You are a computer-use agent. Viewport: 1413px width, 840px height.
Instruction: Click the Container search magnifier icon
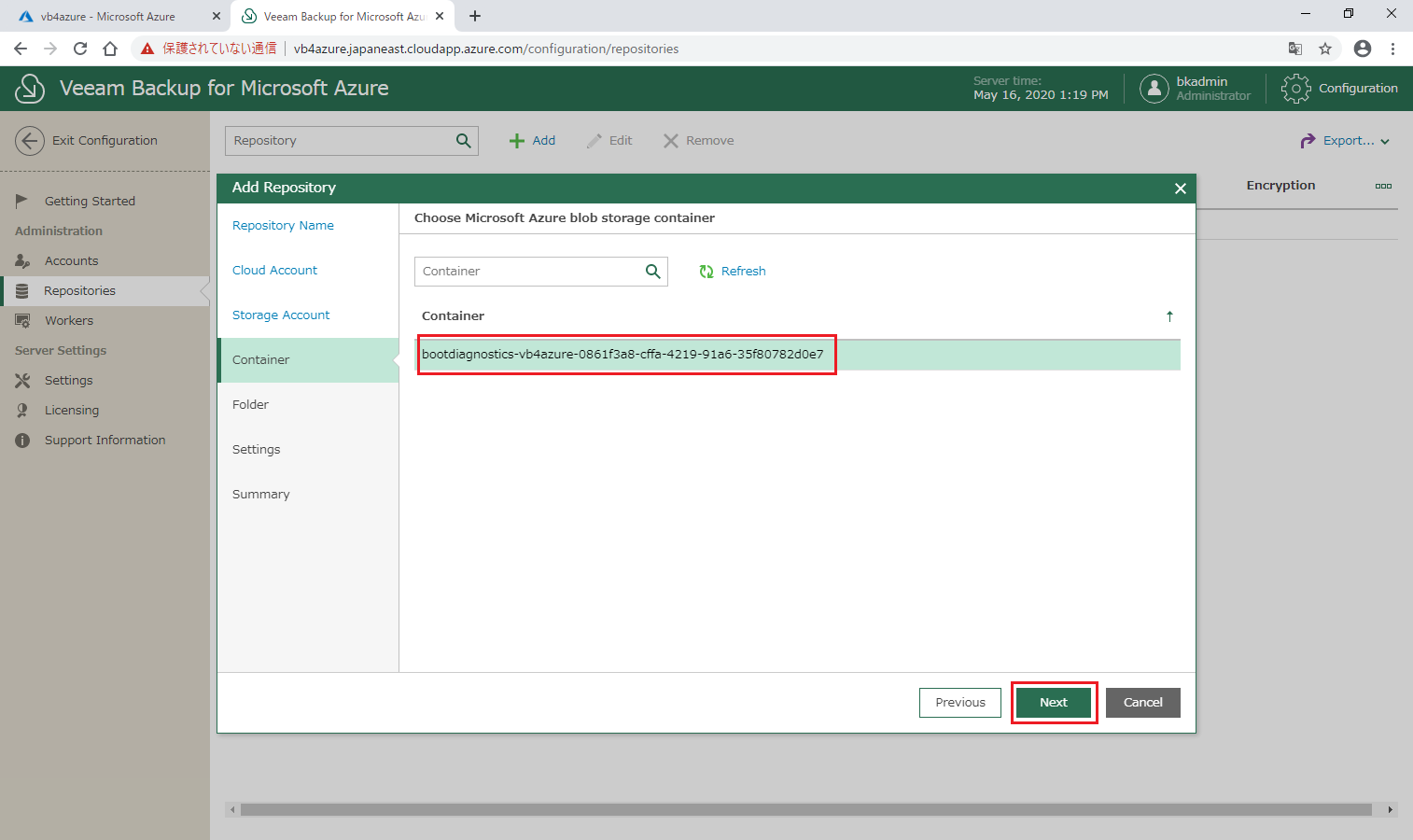coord(652,272)
